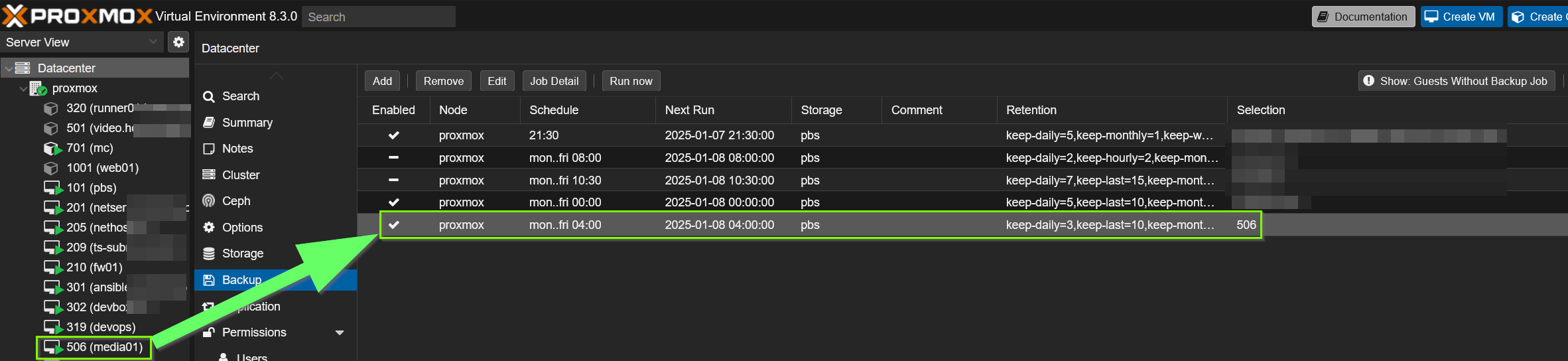Select 101 (pbs) in server tree
Image resolution: width=1568 pixels, height=361 pixels.
[x=92, y=188]
